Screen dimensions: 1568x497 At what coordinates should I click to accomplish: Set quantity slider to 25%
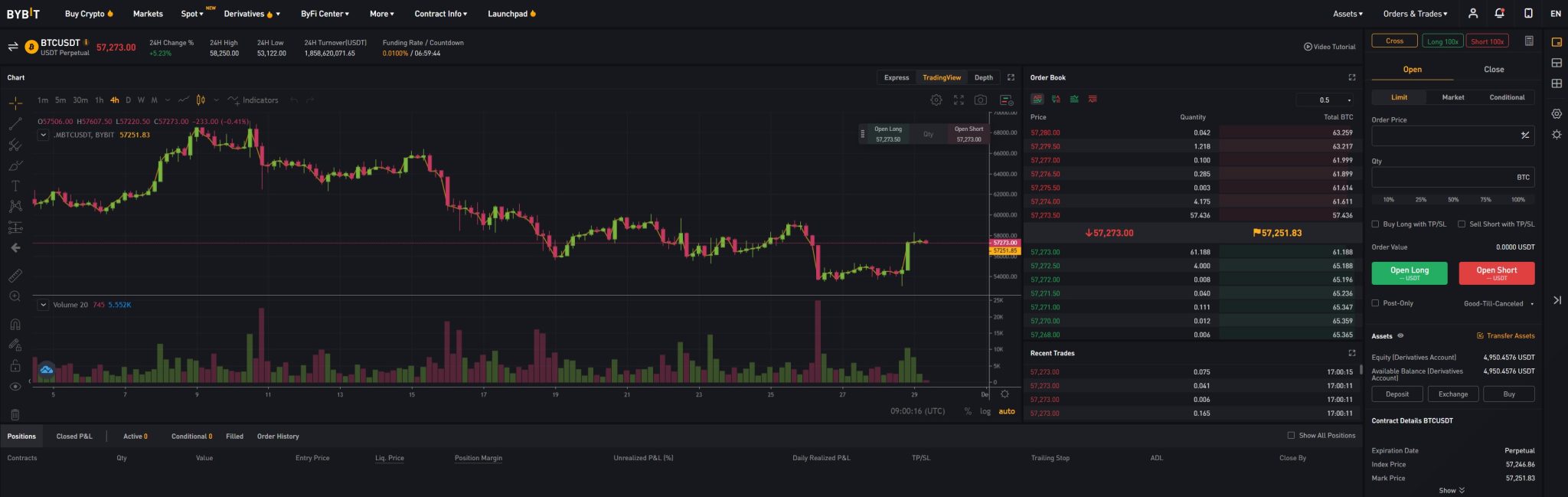tap(1421, 200)
